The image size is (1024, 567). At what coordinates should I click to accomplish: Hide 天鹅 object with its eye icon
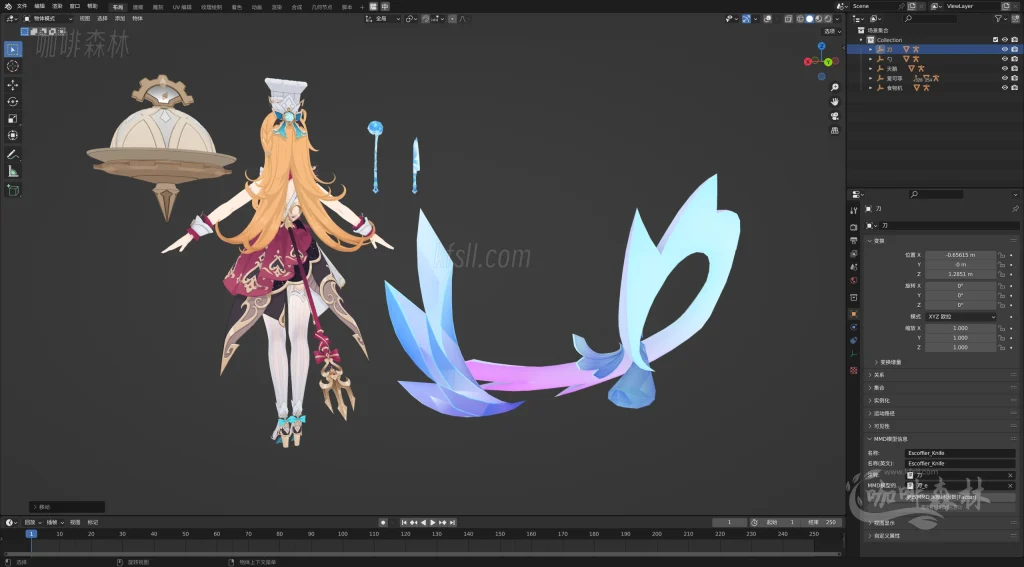[1004, 69]
